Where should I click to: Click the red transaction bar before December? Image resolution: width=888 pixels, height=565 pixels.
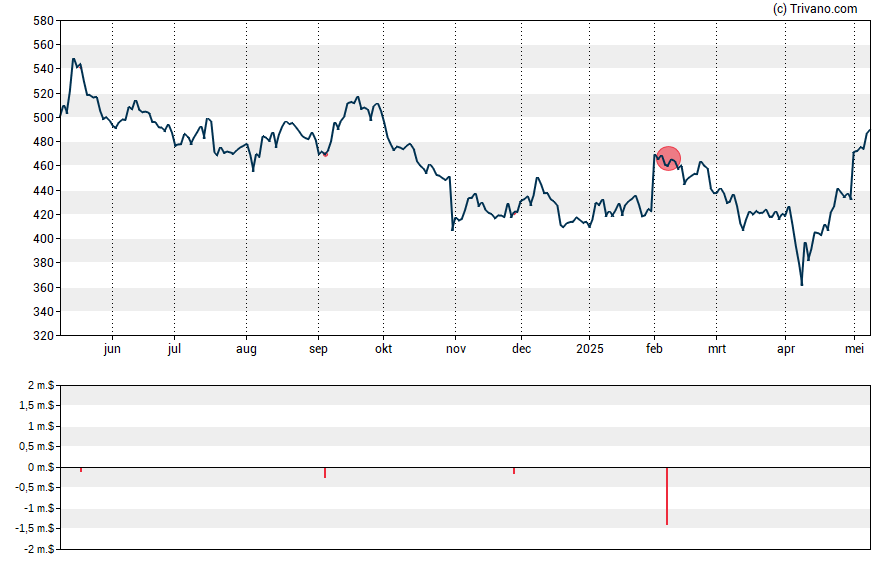point(514,471)
